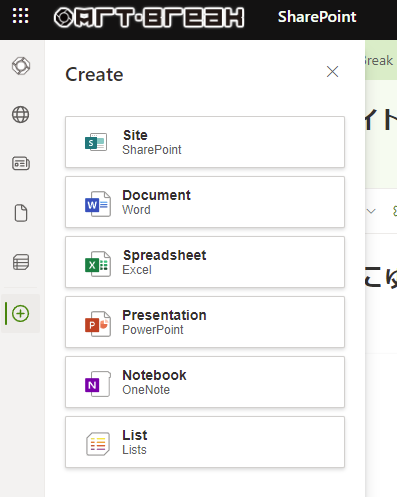Open the SharePoint home link
Image resolution: width=397 pixels, height=497 pixels.
317,17
